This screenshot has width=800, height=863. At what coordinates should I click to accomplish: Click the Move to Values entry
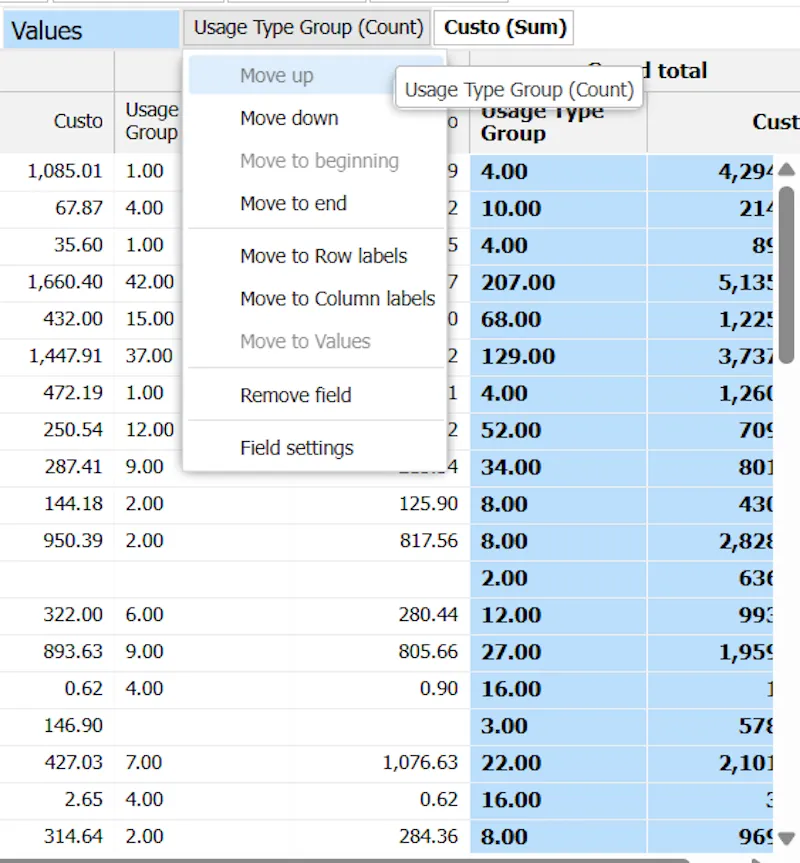point(316,341)
